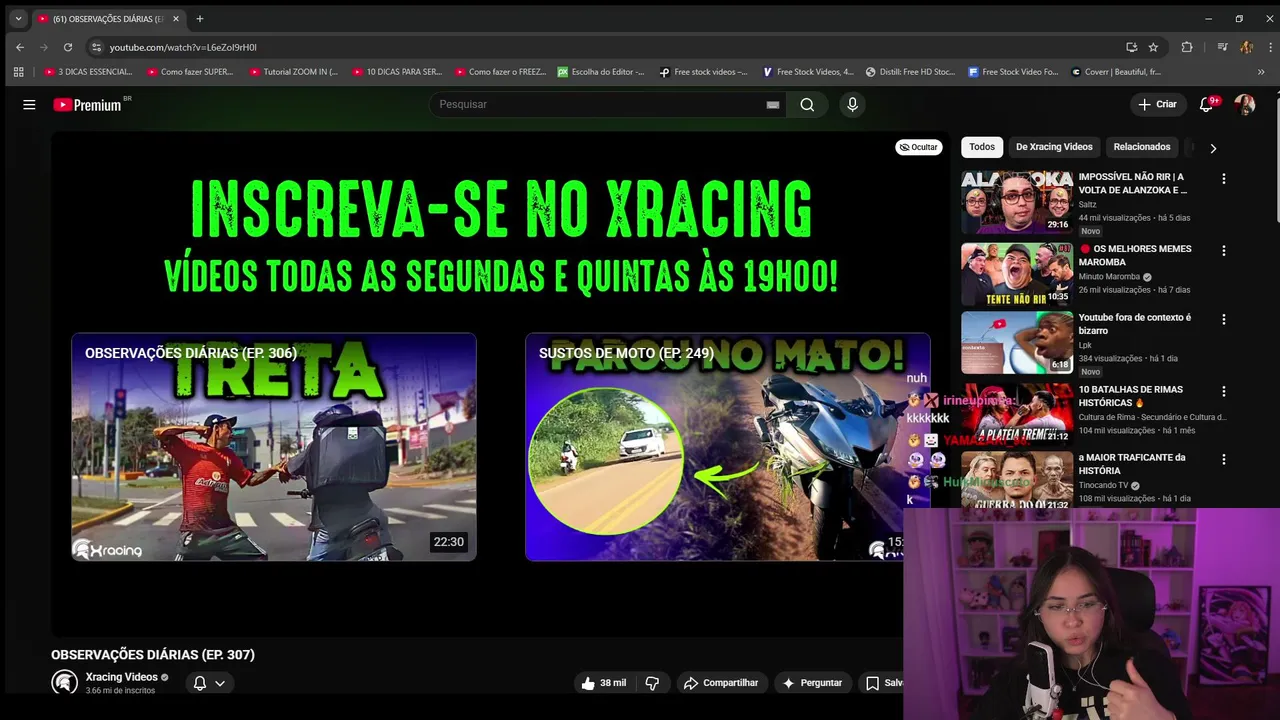Click the Perguntar ask button
This screenshot has height=720, width=1280.
pos(812,683)
